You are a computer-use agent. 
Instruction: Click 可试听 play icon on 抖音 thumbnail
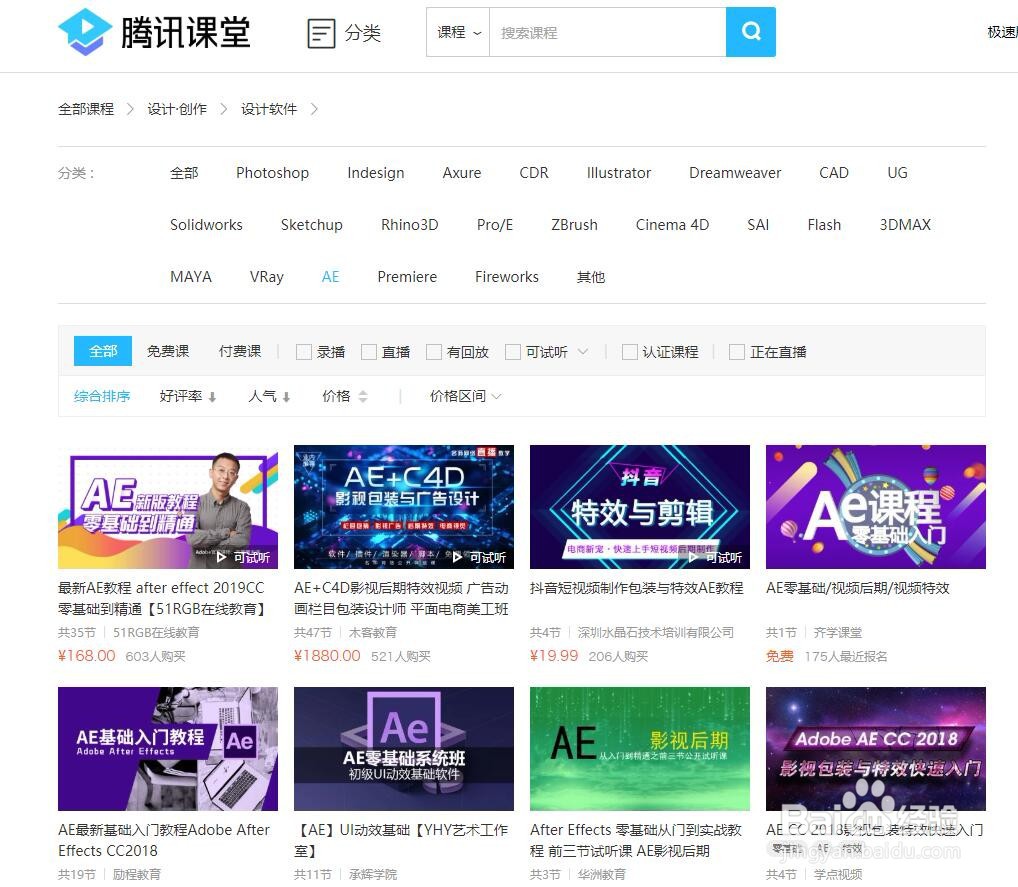(x=693, y=557)
